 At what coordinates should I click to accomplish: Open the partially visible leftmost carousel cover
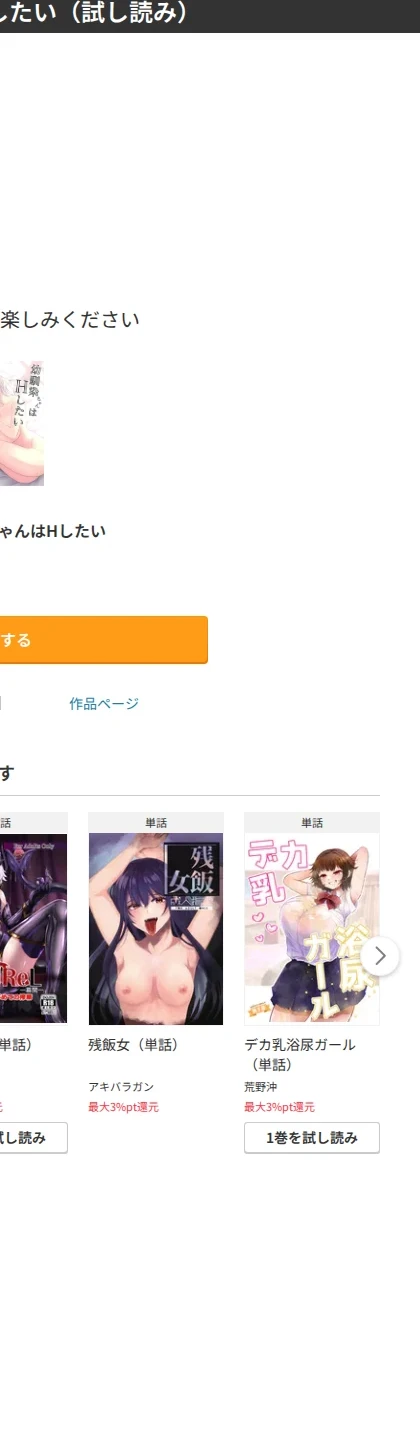[x=33, y=929]
